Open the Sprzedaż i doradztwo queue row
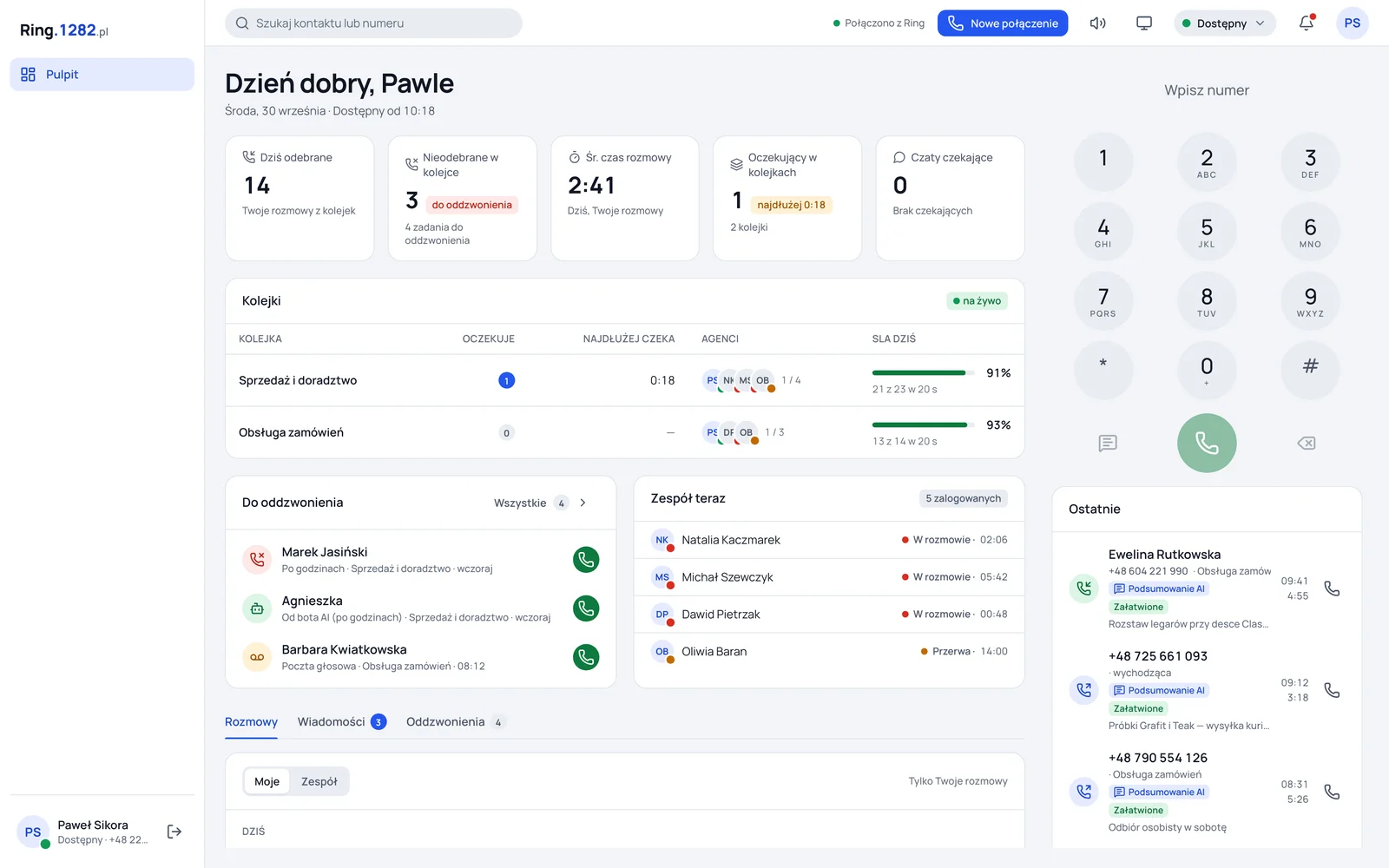The width and height of the screenshot is (1389, 868). 625,380
